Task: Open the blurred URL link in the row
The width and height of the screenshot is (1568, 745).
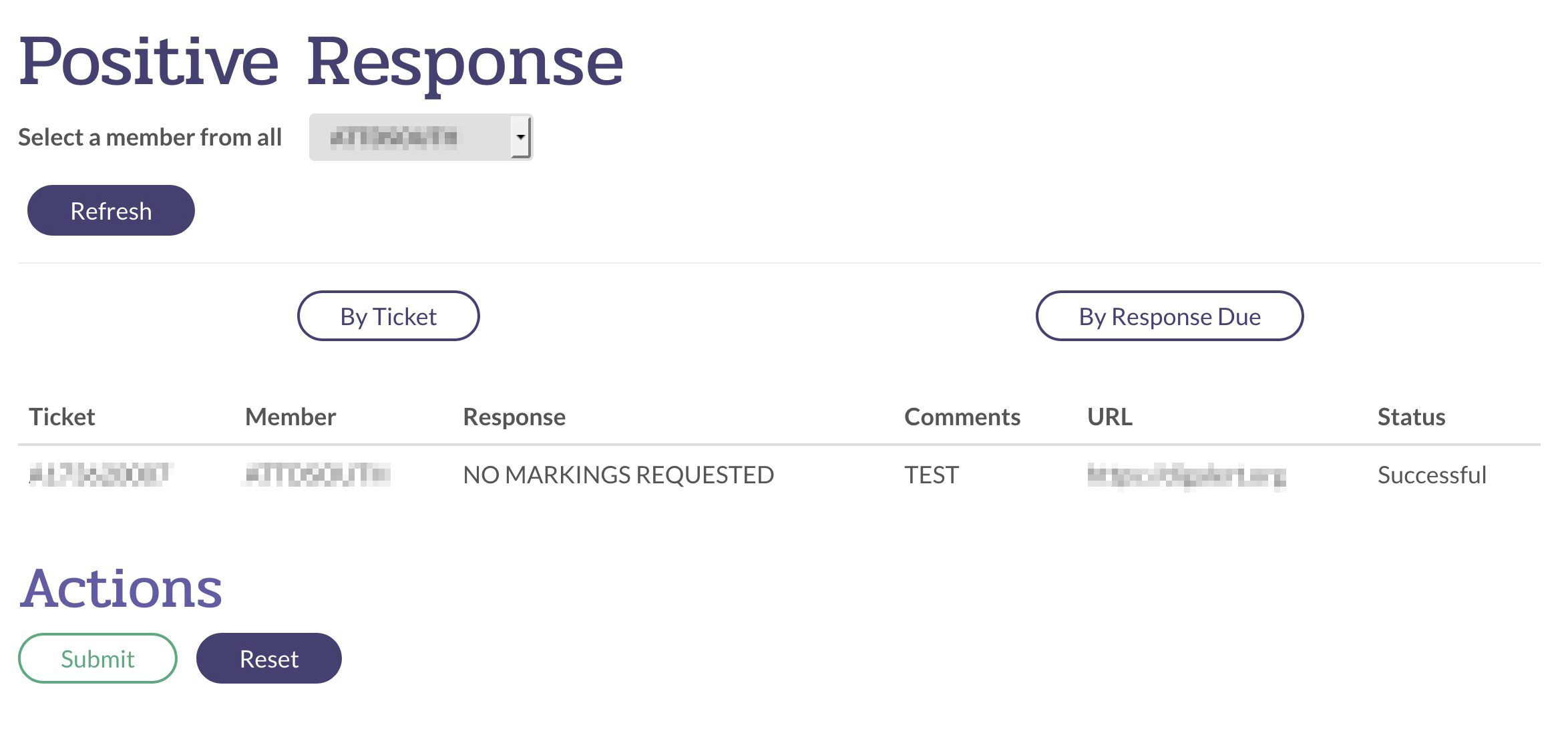Action: 1186,476
